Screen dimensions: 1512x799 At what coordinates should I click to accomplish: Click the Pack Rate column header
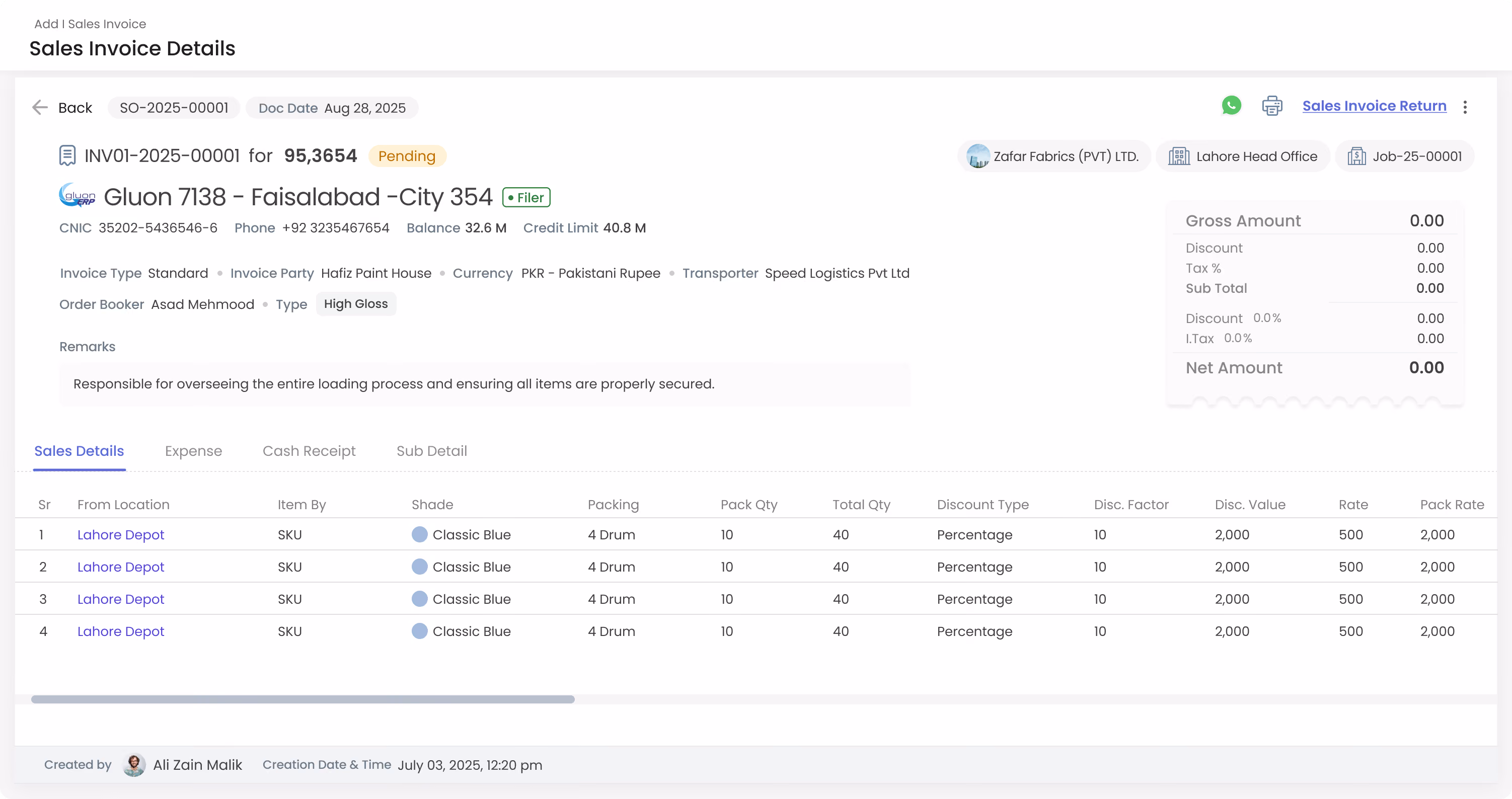click(1452, 505)
